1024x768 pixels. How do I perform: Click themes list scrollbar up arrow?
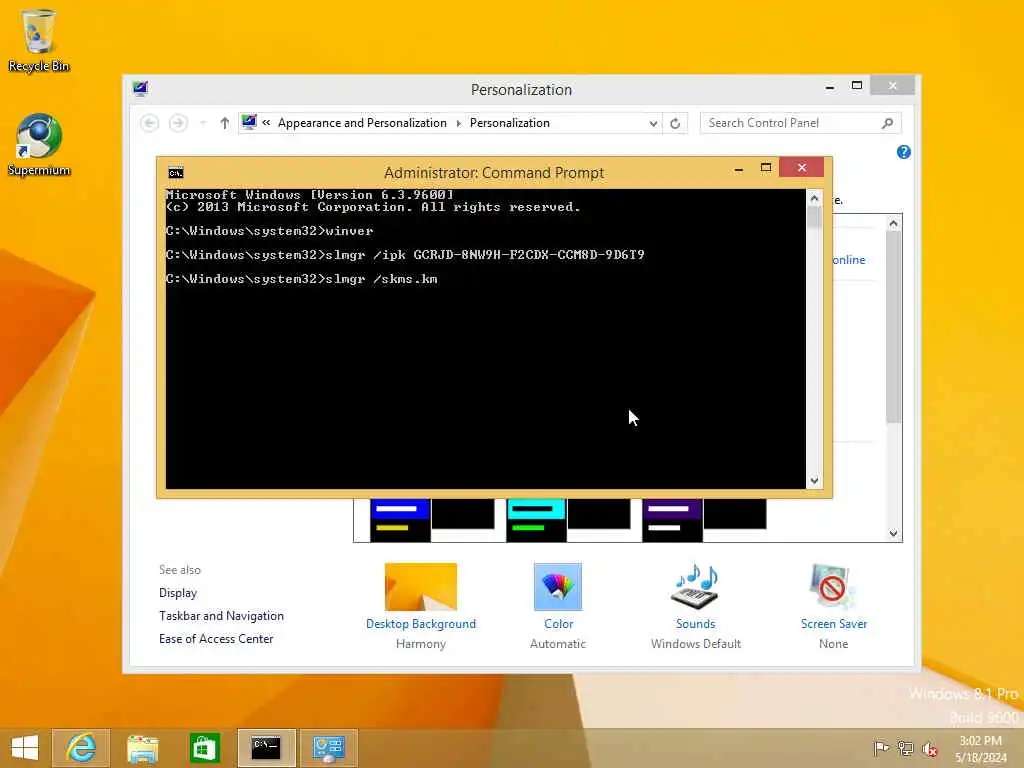click(x=893, y=223)
